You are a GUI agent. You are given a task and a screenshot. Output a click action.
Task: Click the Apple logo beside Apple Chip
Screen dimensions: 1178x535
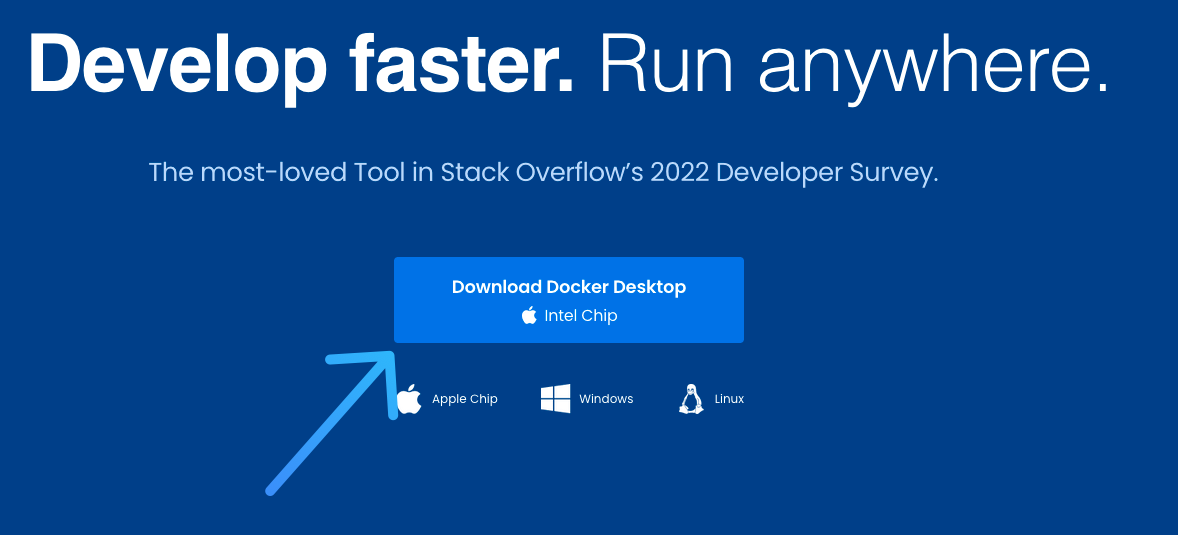[x=409, y=399]
